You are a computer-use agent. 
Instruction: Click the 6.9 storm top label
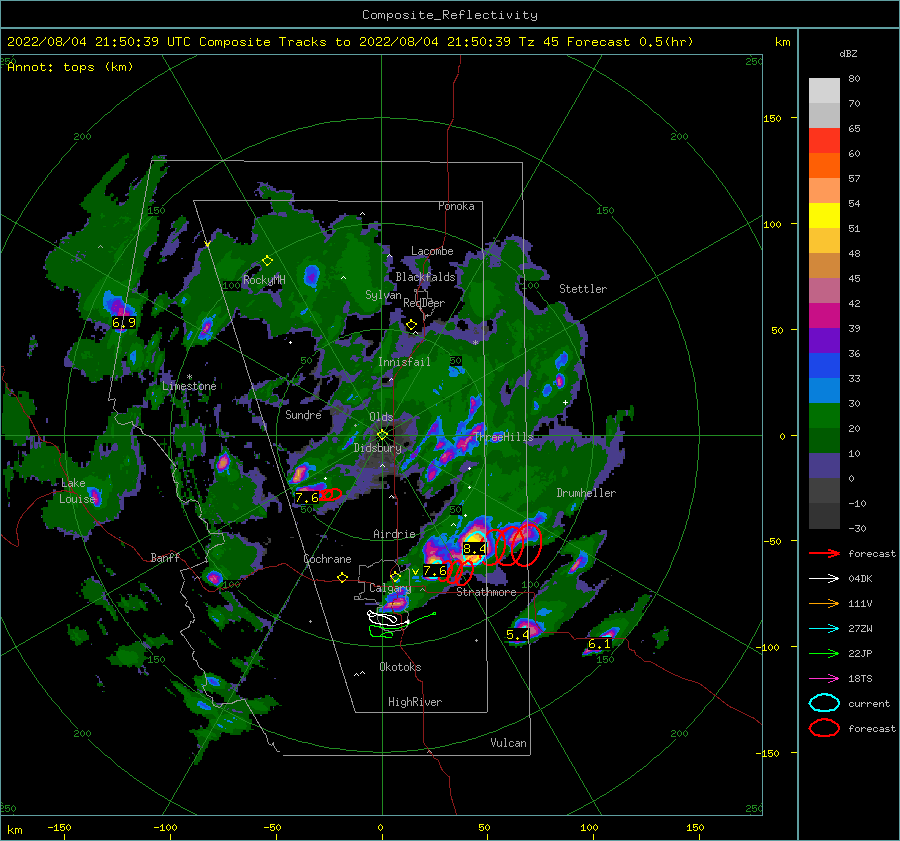tap(124, 323)
